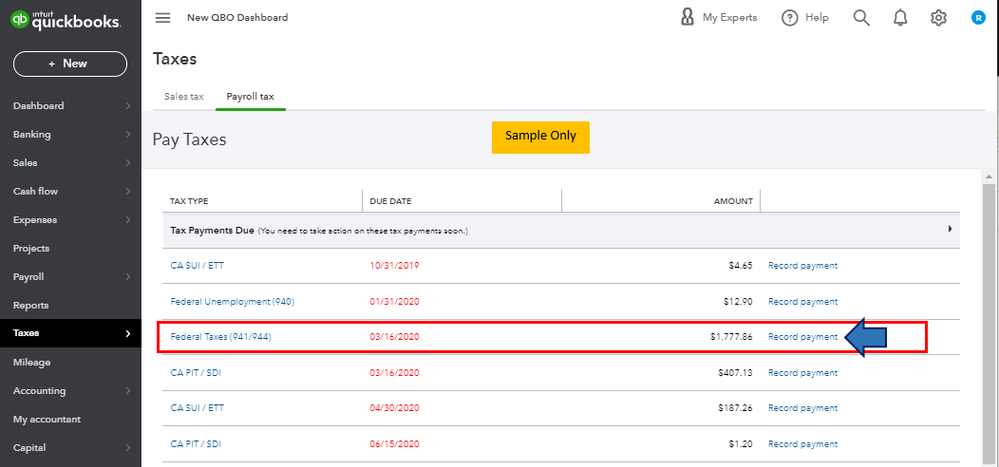Click the + New button
This screenshot has height=467, width=999.
point(70,64)
